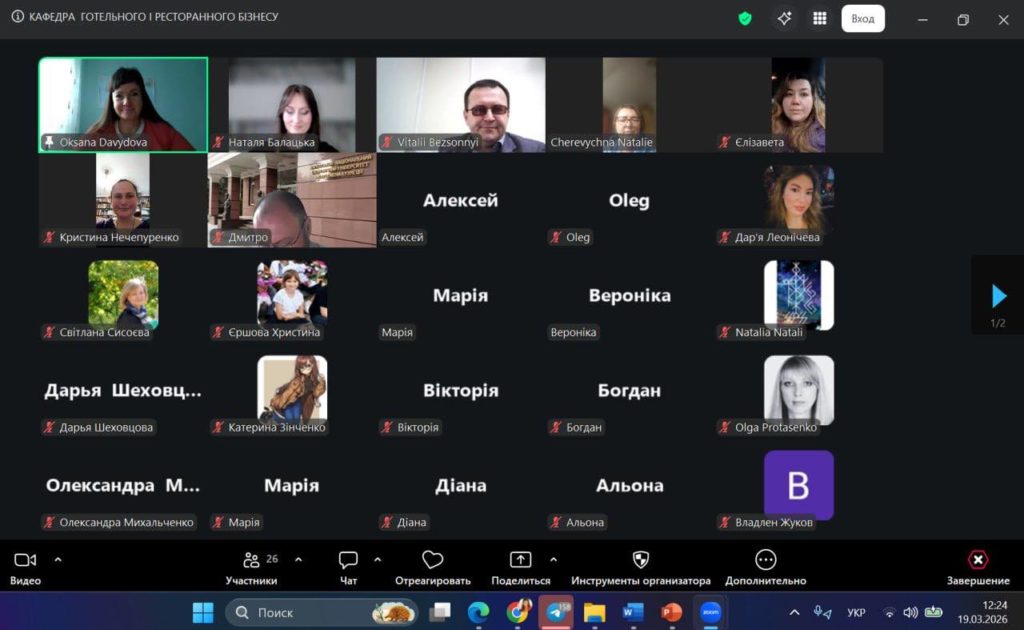Click the Поделиться share screen icon
This screenshot has height=630, width=1024.
click(520, 560)
